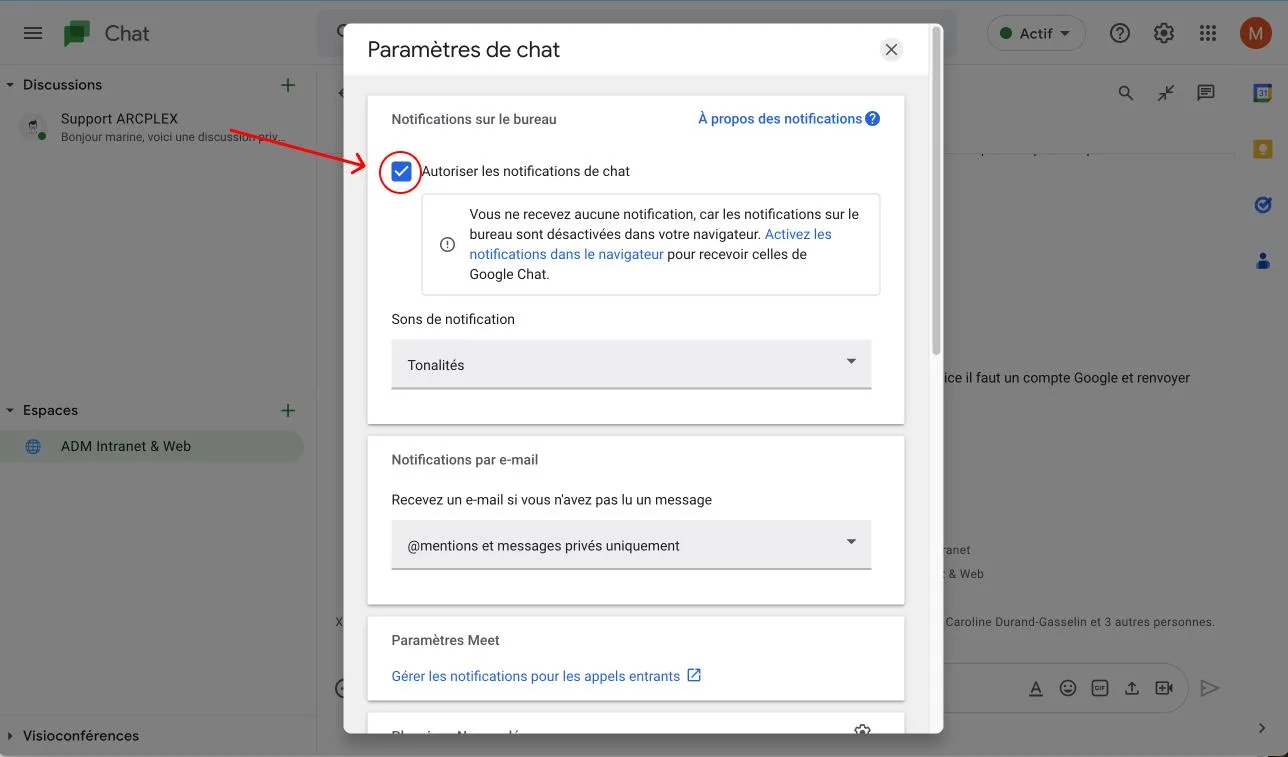Open the Actif status dropdown

[1036, 33]
